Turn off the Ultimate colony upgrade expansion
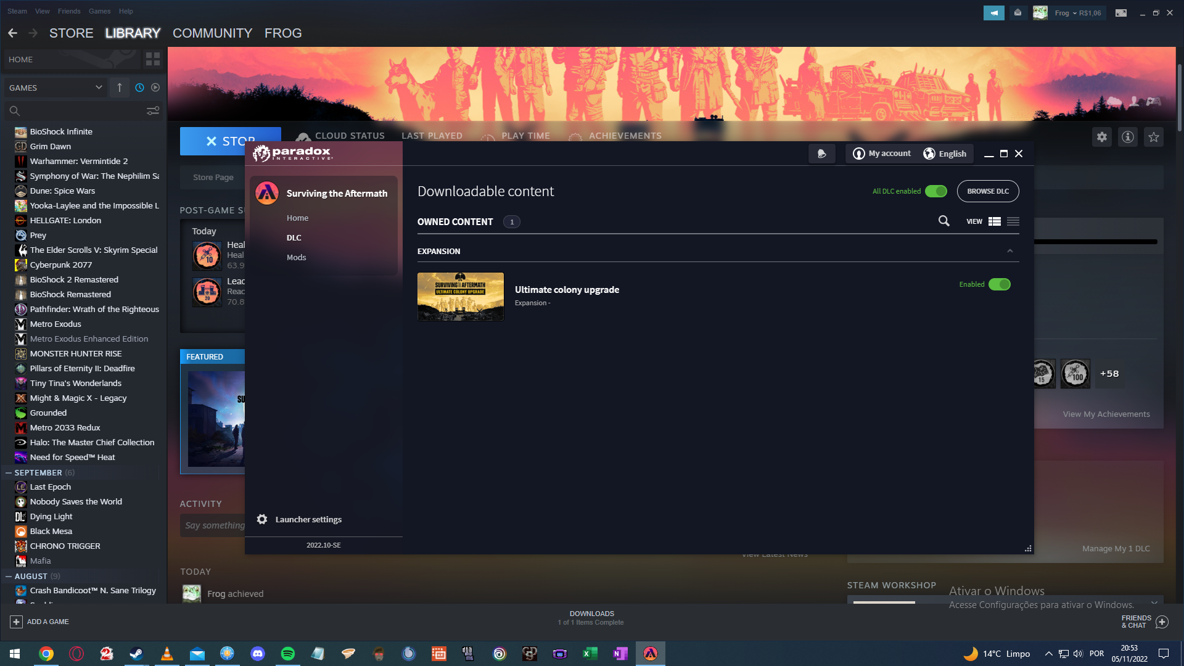The image size is (1184, 666). 997,284
